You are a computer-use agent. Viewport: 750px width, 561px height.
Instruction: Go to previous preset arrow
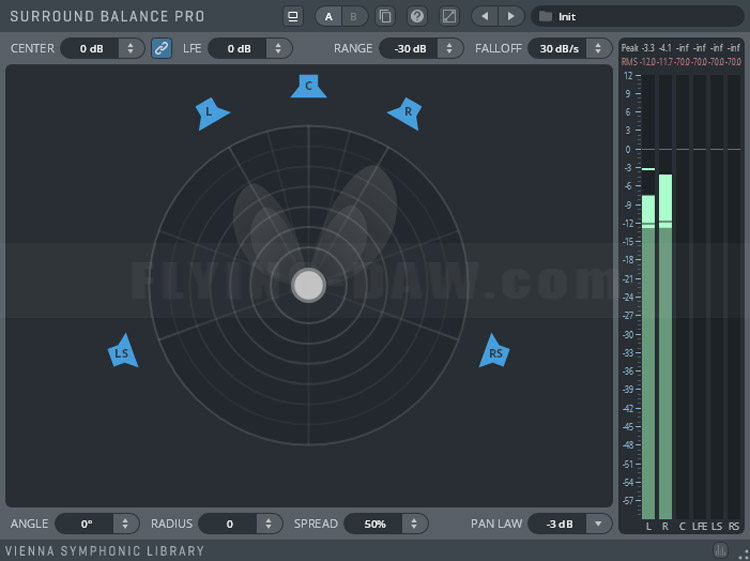(485, 17)
